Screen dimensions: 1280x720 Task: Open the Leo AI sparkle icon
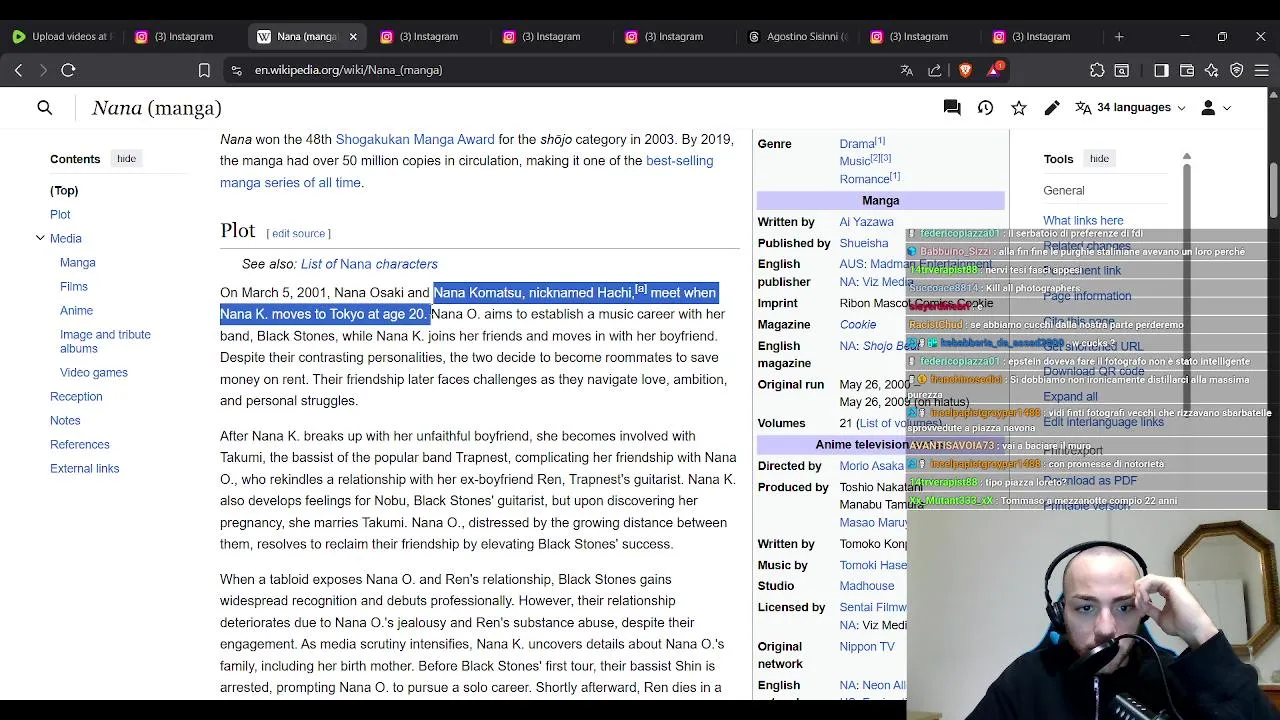click(1212, 70)
